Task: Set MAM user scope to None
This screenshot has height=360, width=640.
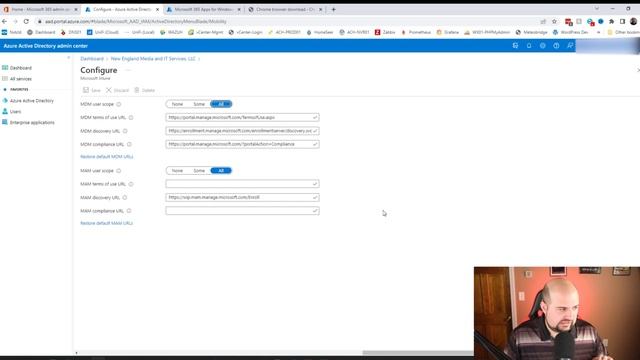Action: pyautogui.click(x=177, y=171)
